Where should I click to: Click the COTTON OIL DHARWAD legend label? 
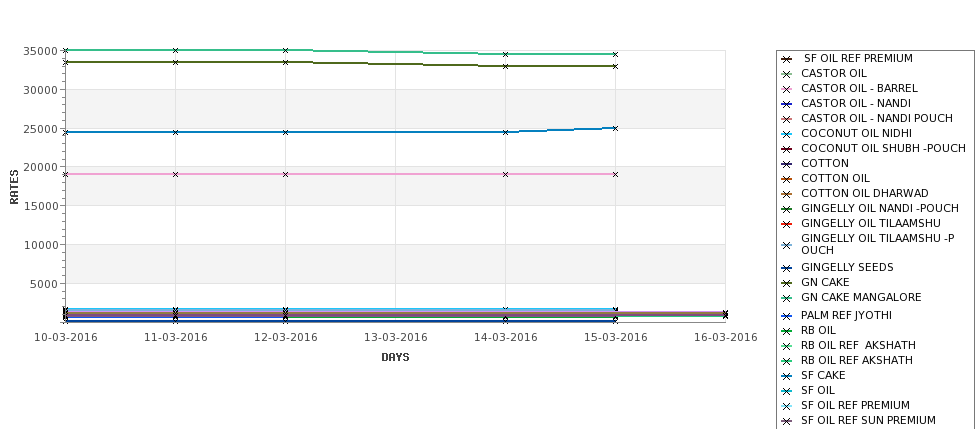pos(864,193)
